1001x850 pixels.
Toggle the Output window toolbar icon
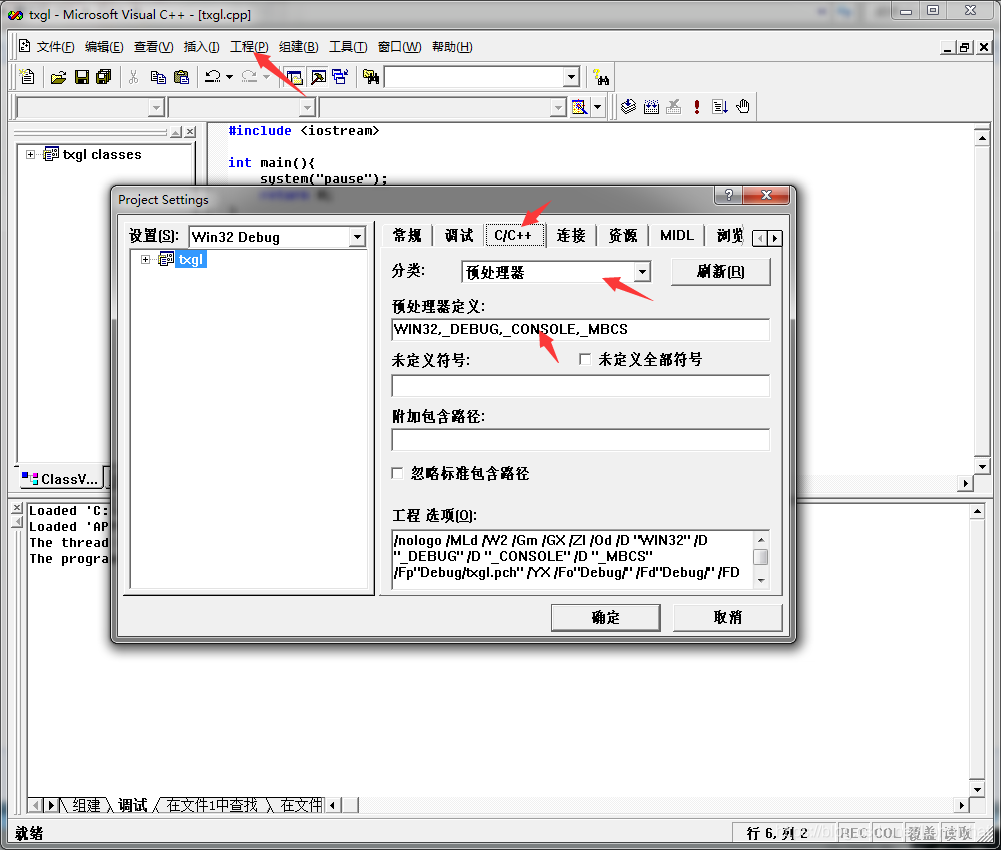click(x=318, y=77)
